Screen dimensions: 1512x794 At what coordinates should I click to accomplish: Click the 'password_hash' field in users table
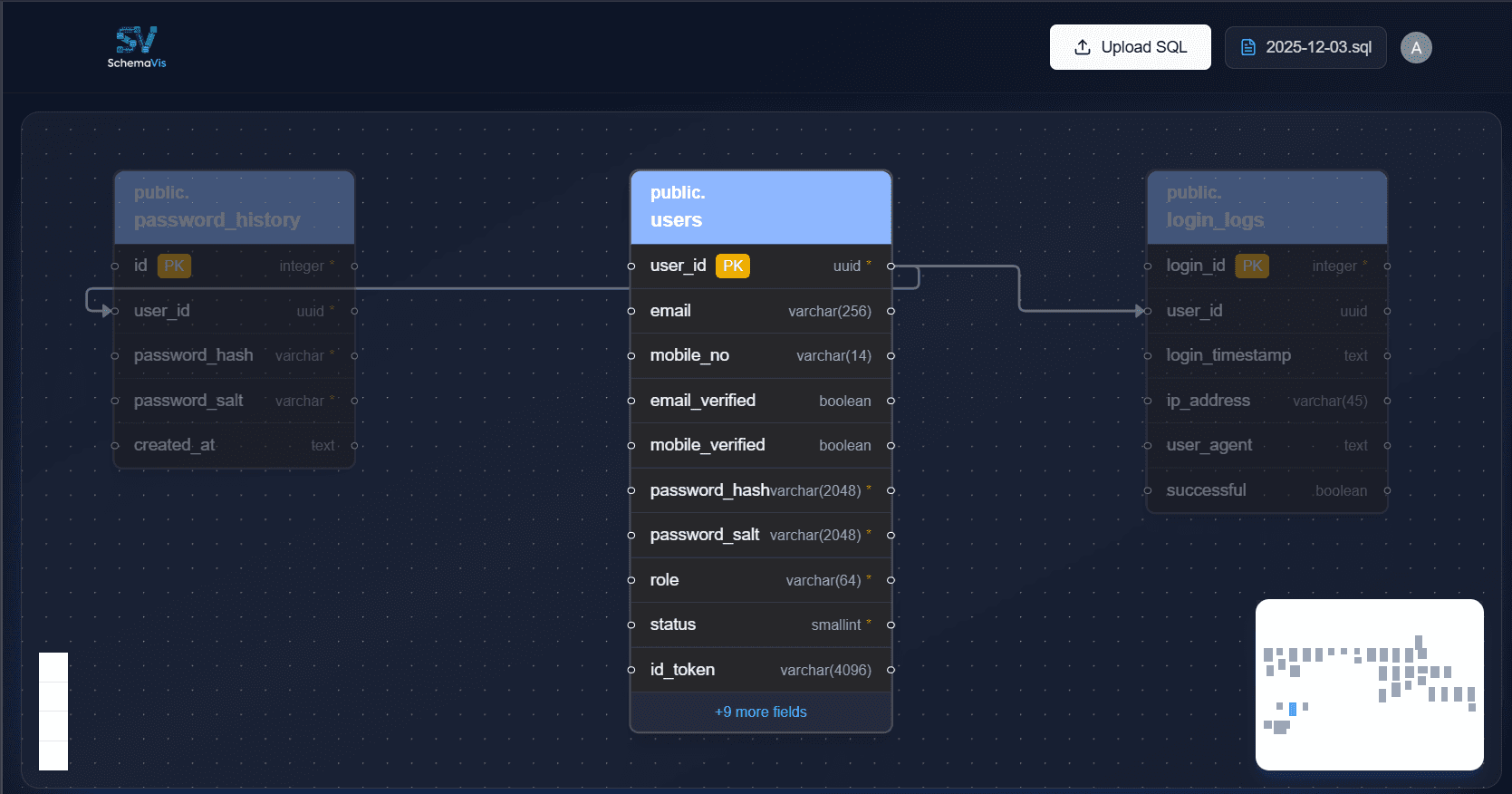tap(761, 490)
